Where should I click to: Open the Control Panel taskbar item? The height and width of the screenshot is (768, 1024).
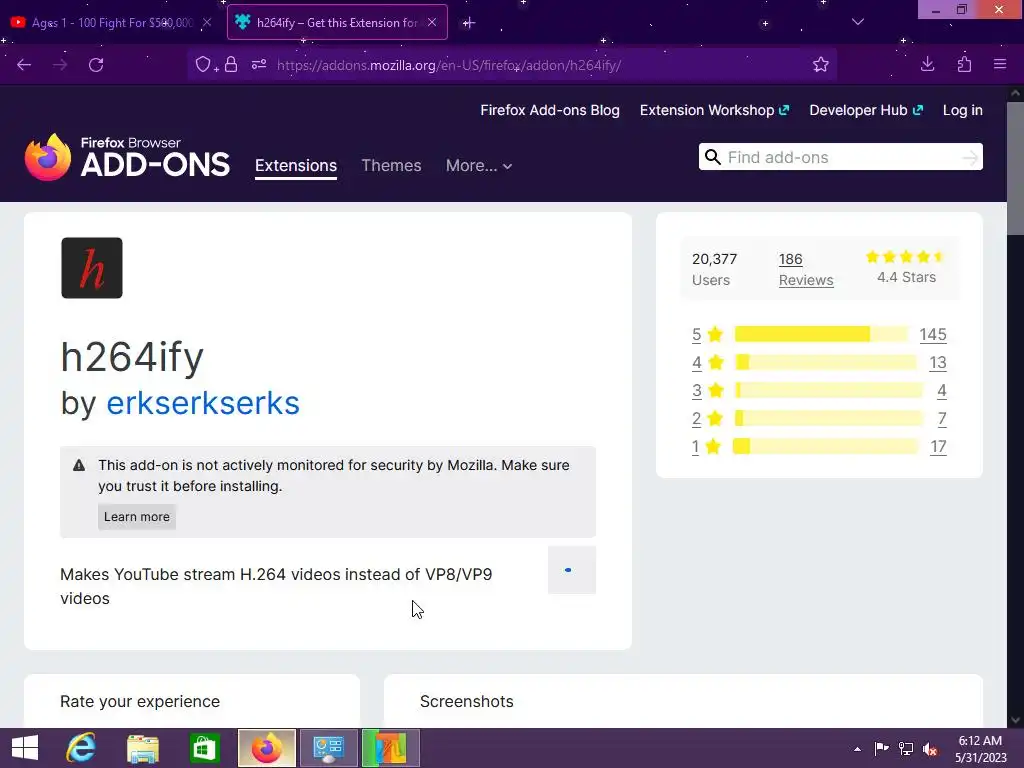tap(328, 748)
